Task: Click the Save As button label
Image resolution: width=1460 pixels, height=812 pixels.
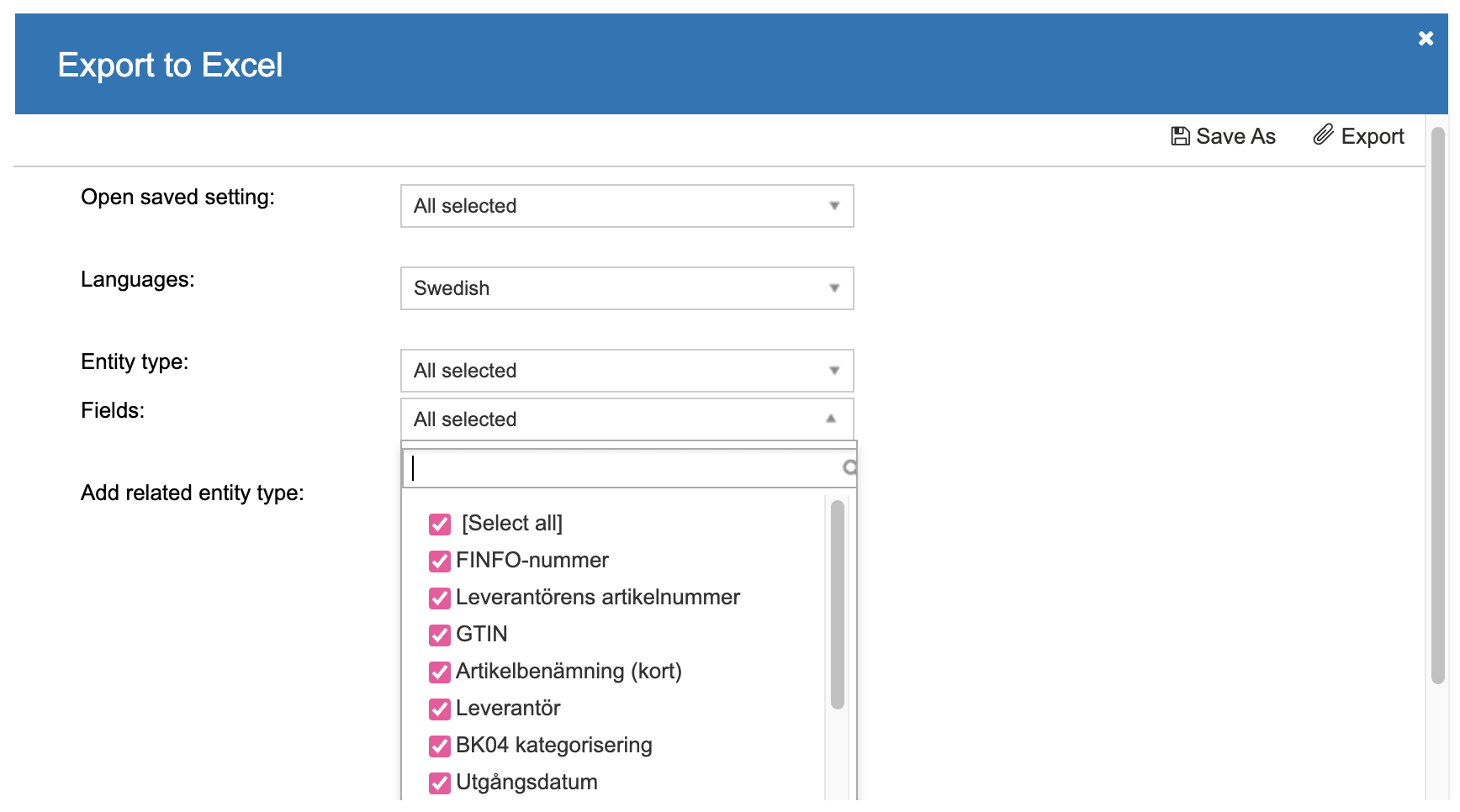Action: point(1235,136)
